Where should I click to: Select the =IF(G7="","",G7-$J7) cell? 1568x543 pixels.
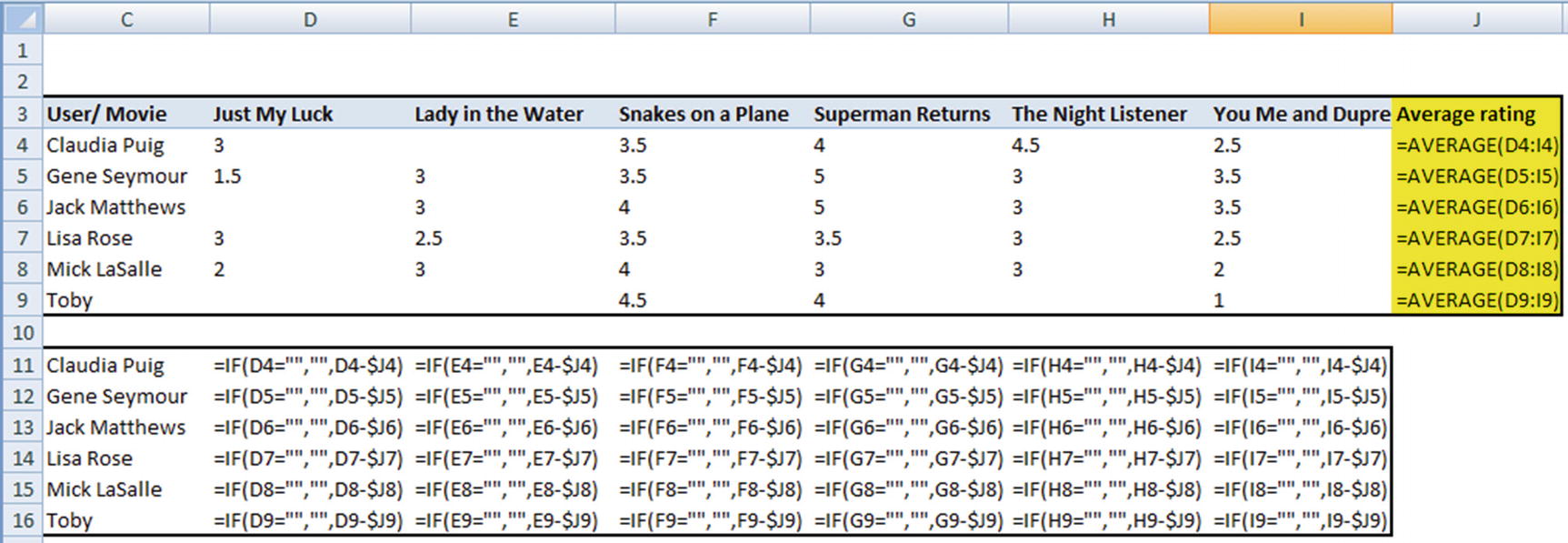pos(908,458)
